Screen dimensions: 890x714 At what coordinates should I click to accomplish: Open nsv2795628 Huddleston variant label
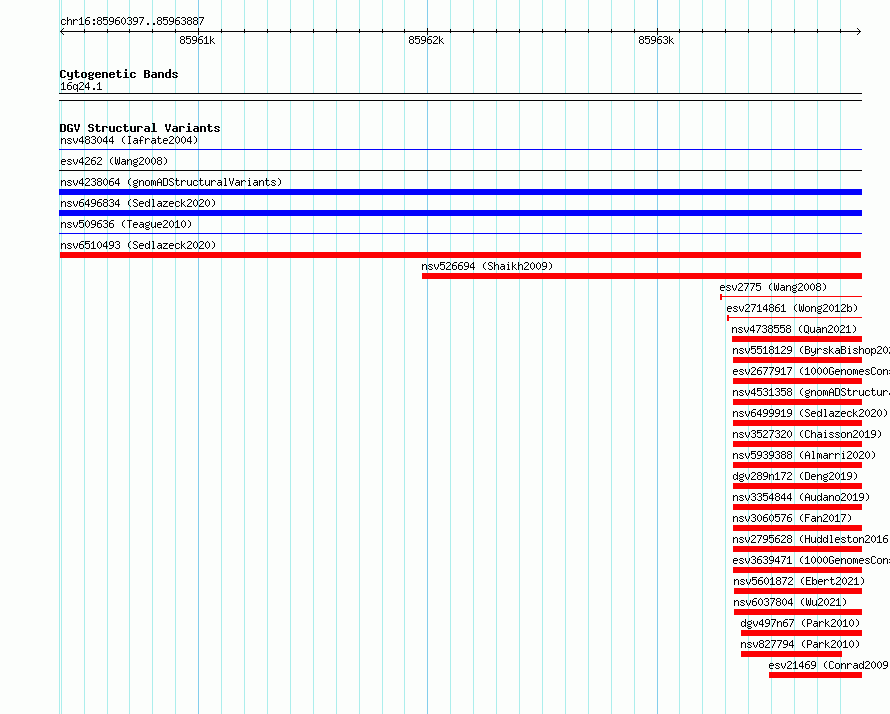[811, 539]
